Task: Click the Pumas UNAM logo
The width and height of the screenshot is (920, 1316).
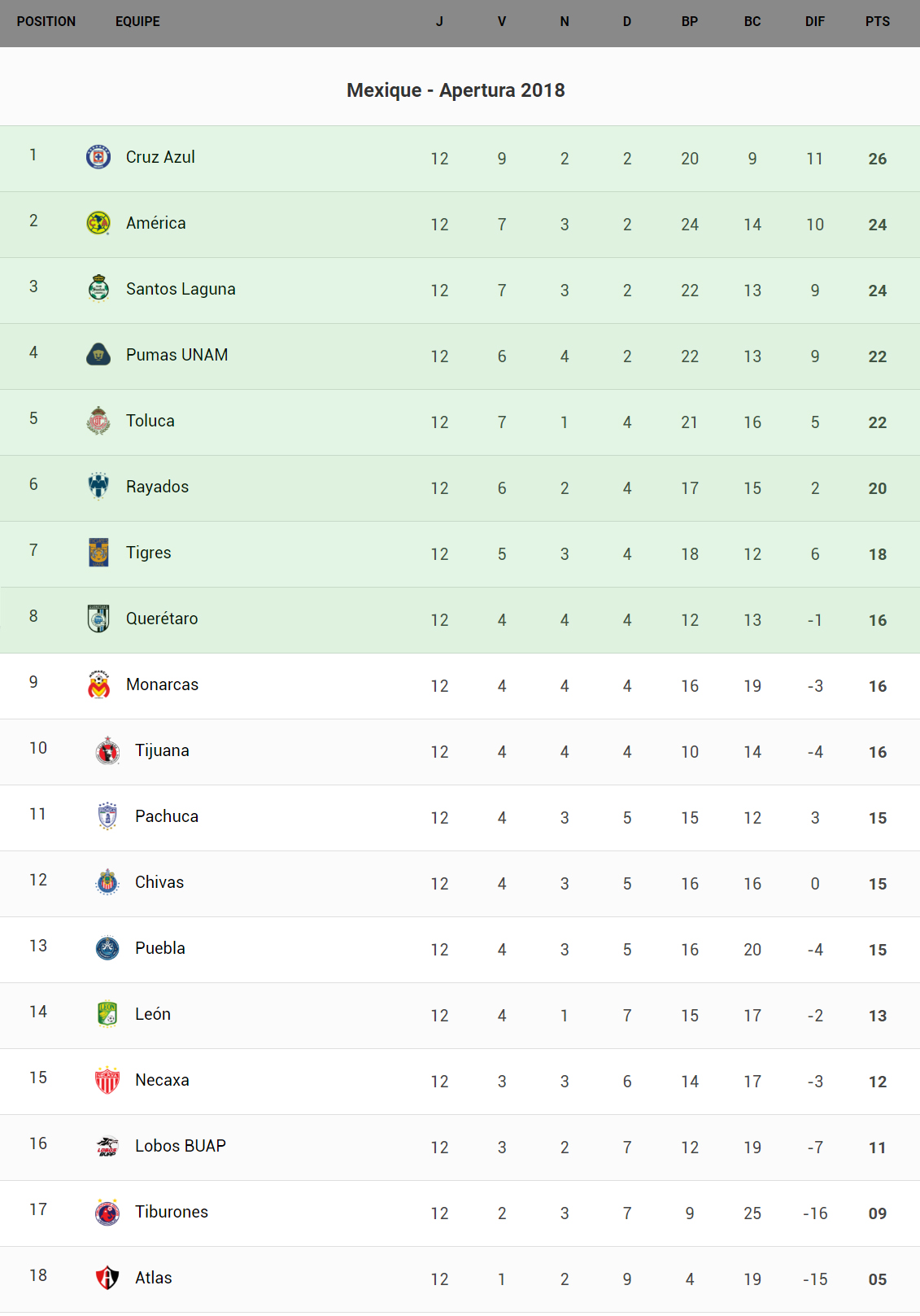Action: (x=98, y=354)
